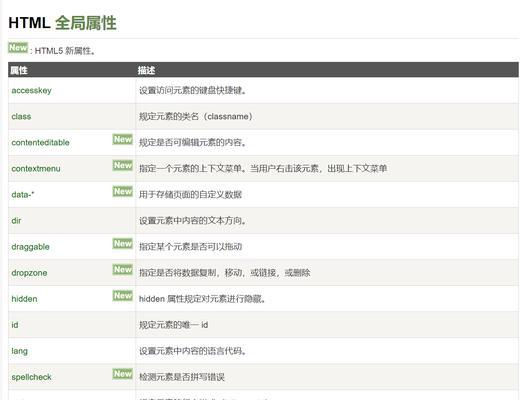Image resolution: width=522 pixels, height=400 pixels.
Task: Click the New badge beside contextmenu
Action: (x=122, y=165)
